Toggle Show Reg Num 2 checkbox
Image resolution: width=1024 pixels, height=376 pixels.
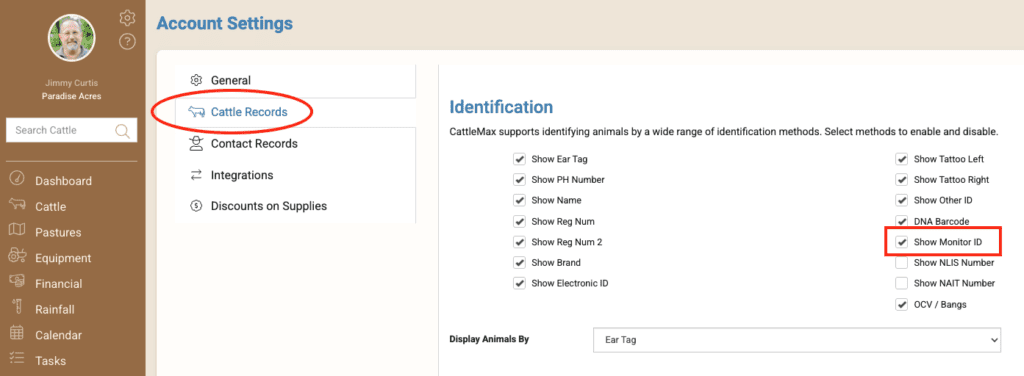[519, 242]
